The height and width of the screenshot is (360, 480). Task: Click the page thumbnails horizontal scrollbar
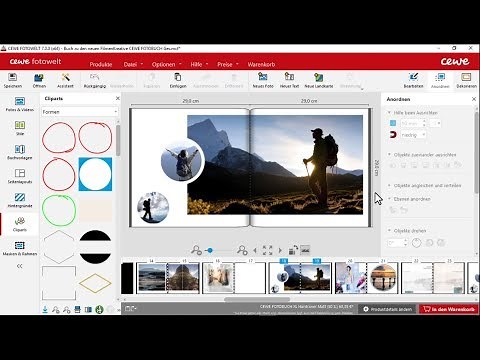[x=257, y=299]
